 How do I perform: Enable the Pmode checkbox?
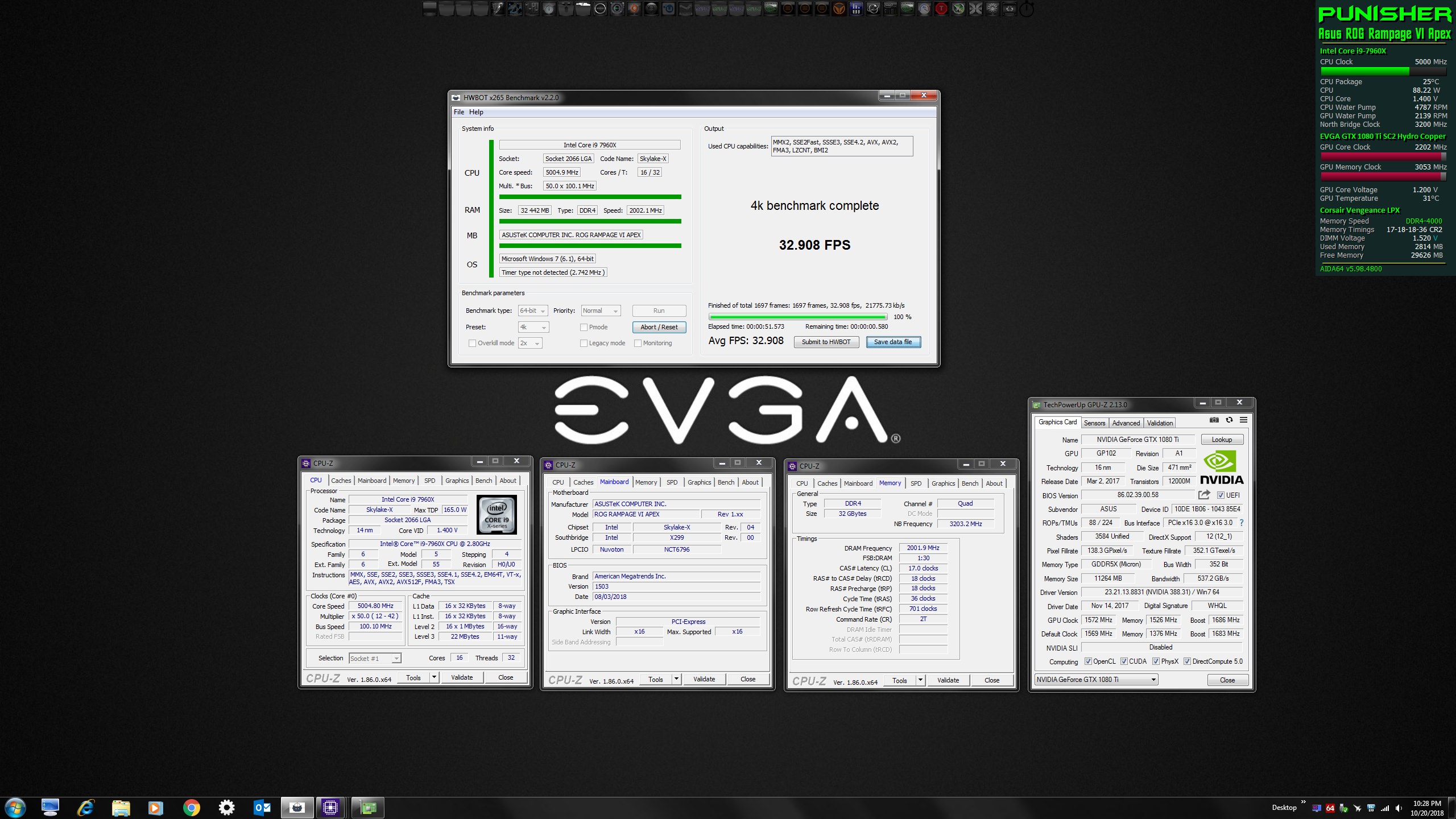584,327
